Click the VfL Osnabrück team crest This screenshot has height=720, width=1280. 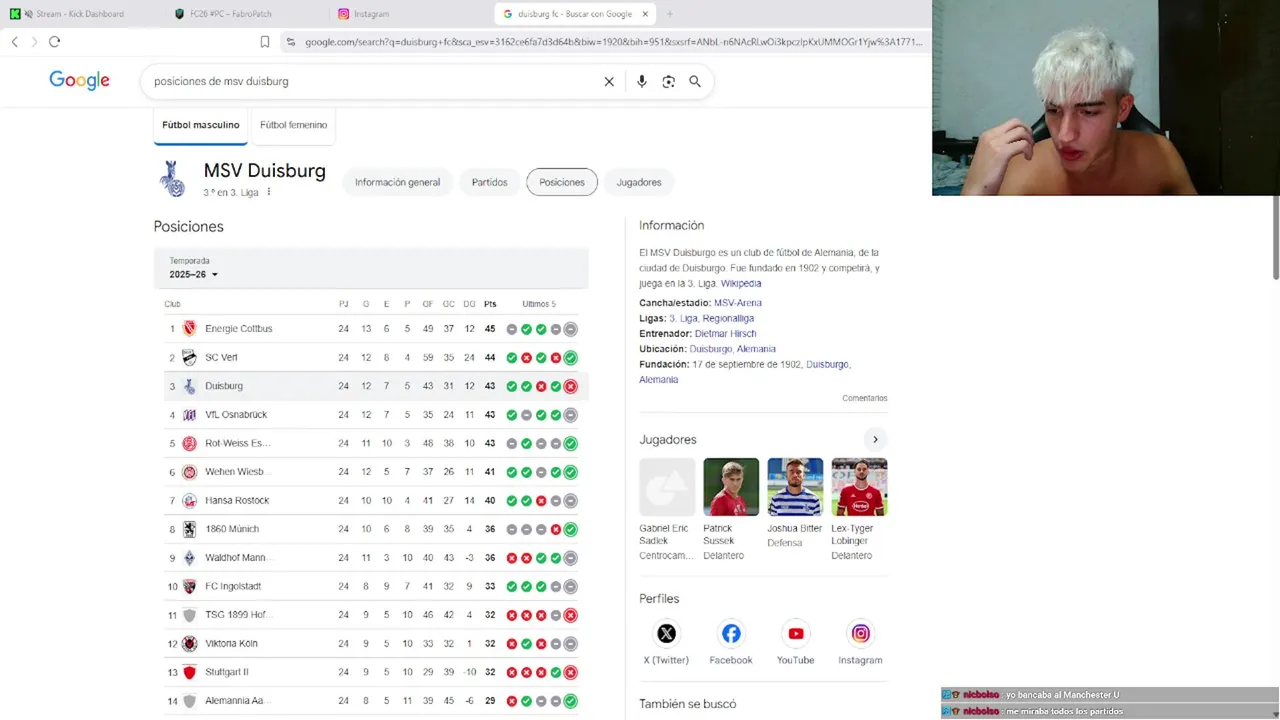189,415
